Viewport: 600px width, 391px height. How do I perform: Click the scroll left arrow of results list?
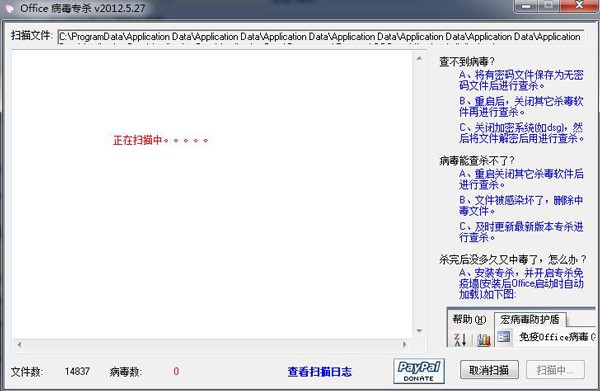pyautogui.click(x=19, y=345)
